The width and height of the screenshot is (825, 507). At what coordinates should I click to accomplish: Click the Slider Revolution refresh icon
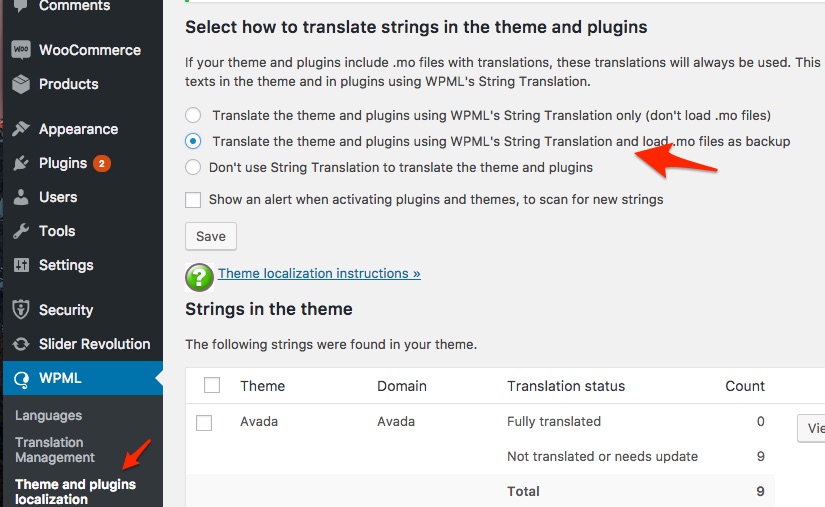(x=21, y=344)
